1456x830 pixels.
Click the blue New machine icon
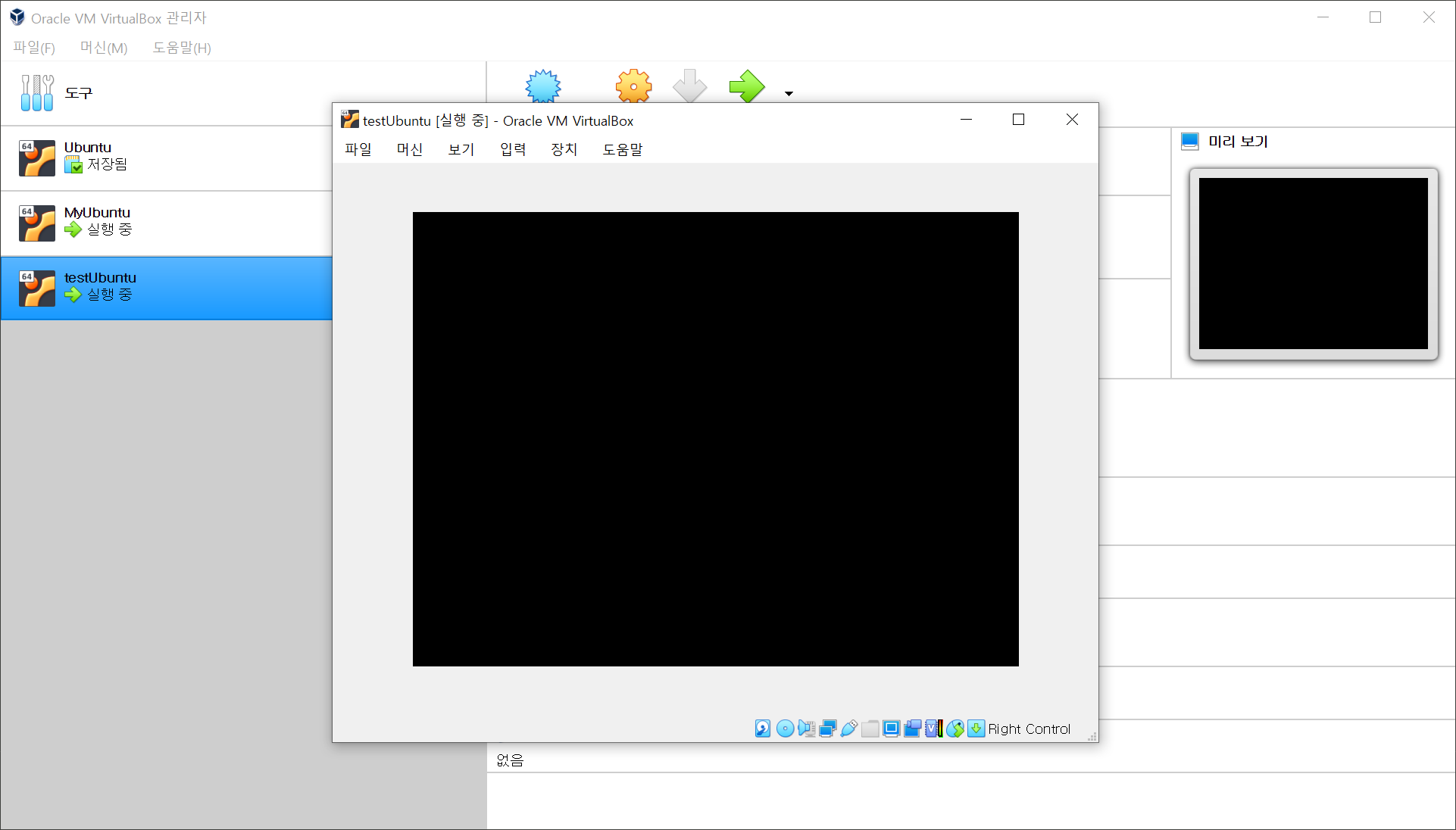point(543,86)
